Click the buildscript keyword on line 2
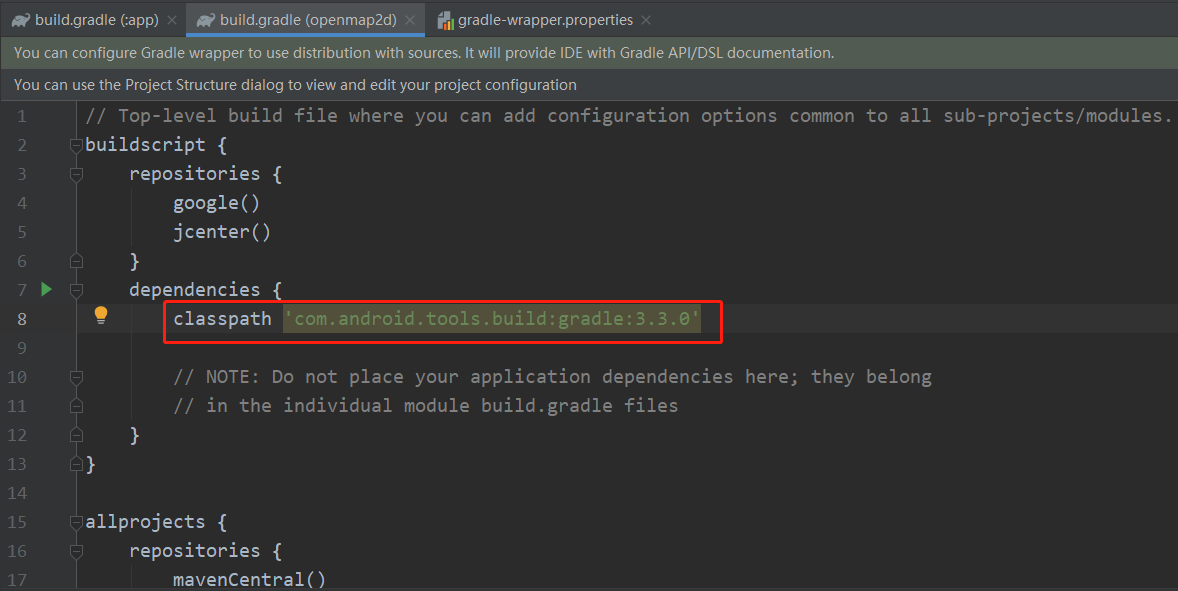This screenshot has width=1178, height=591. pyautogui.click(x=145, y=145)
